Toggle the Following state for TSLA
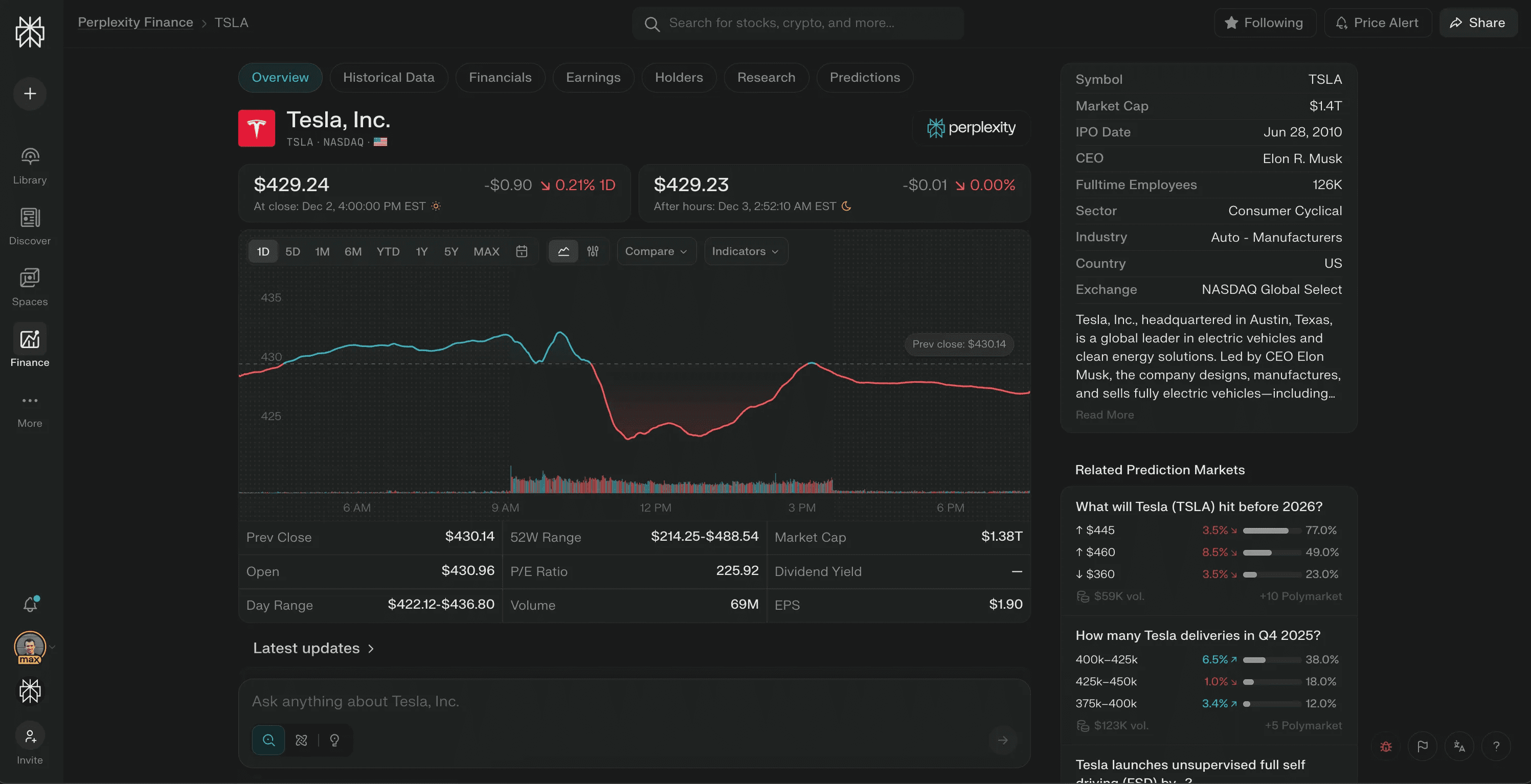 pos(1265,22)
